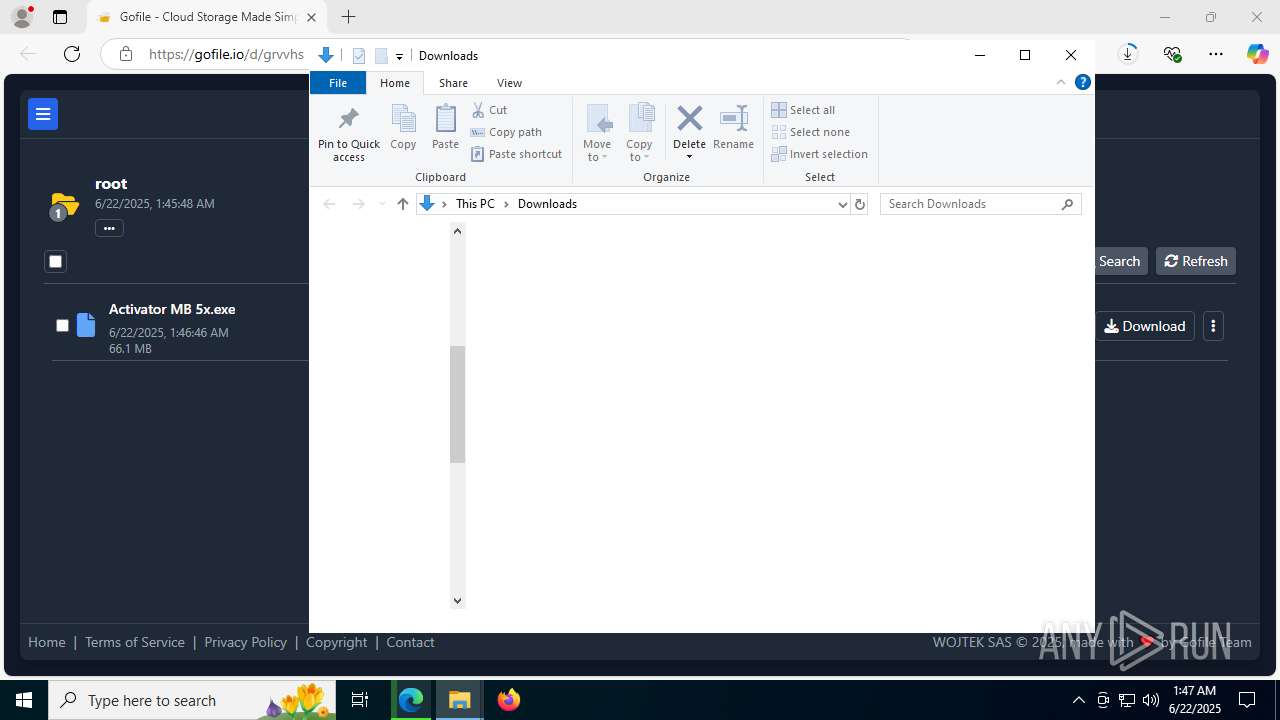Open the Windows Start menu
1280x720 pixels.
[x=24, y=700]
